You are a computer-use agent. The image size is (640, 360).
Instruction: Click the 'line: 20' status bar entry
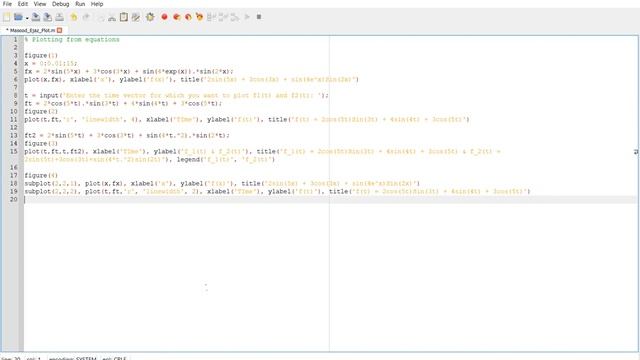11,358
